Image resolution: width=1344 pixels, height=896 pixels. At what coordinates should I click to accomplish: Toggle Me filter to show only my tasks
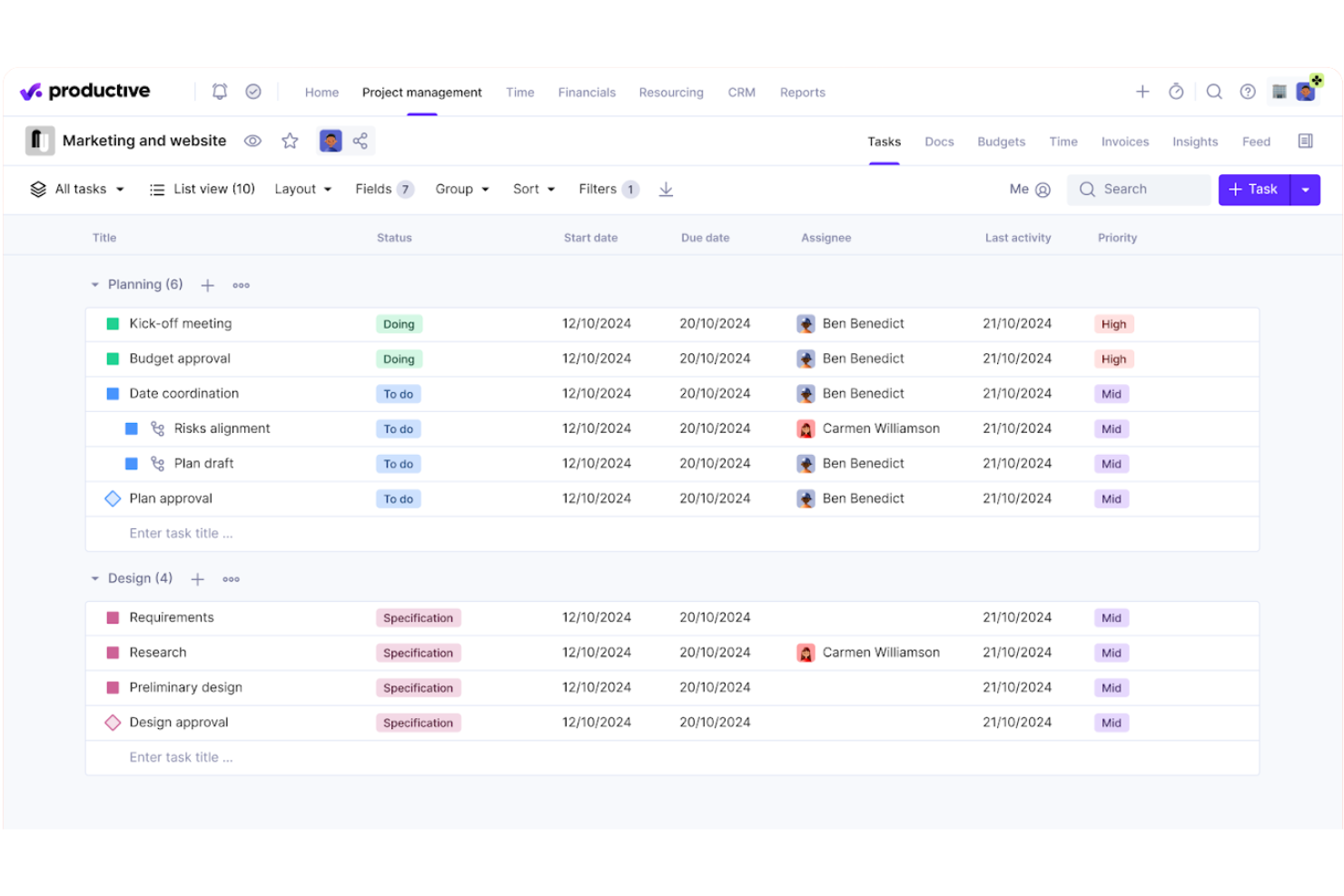click(1029, 189)
